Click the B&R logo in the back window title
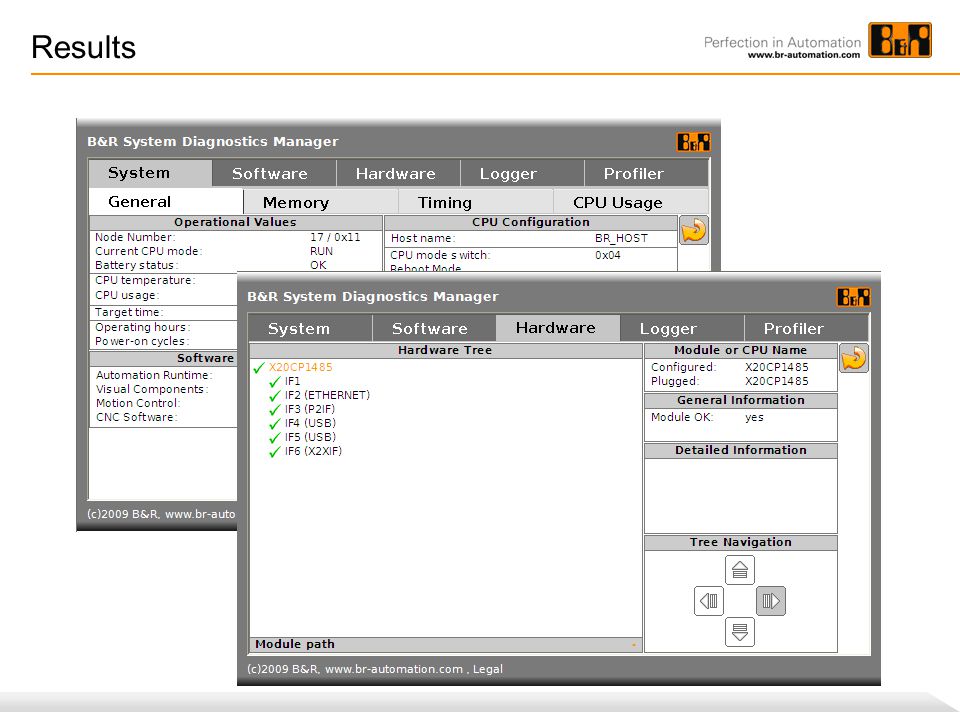Image resolution: width=960 pixels, height=720 pixels. pyautogui.click(x=694, y=143)
